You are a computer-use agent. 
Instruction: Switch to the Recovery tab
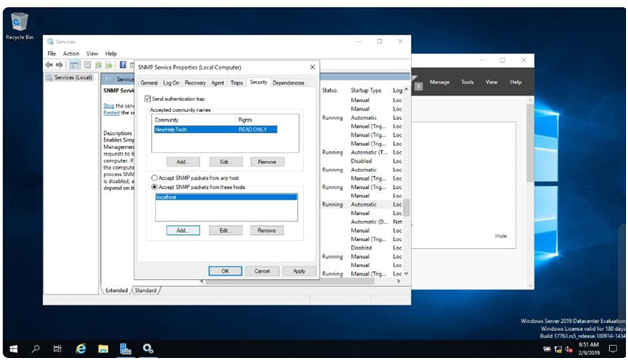[x=195, y=83]
